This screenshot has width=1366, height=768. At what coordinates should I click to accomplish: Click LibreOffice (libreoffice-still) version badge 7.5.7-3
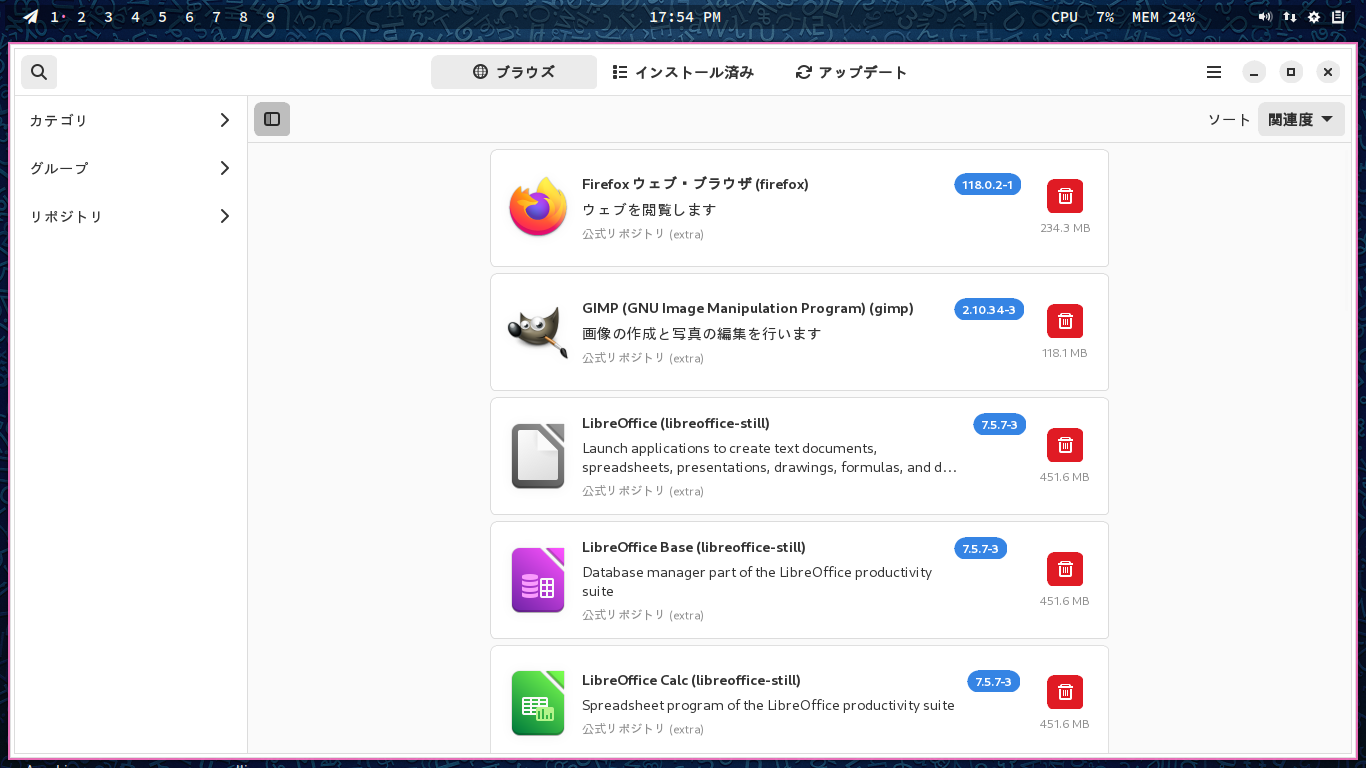[999, 424]
